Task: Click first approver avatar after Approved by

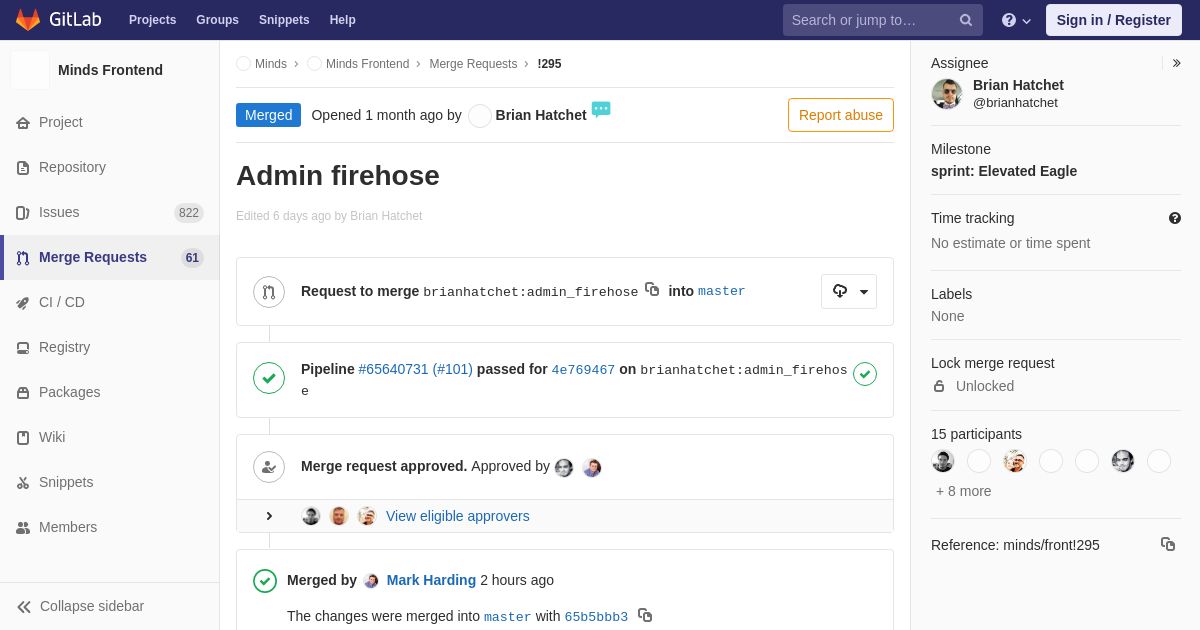Action: tap(564, 468)
